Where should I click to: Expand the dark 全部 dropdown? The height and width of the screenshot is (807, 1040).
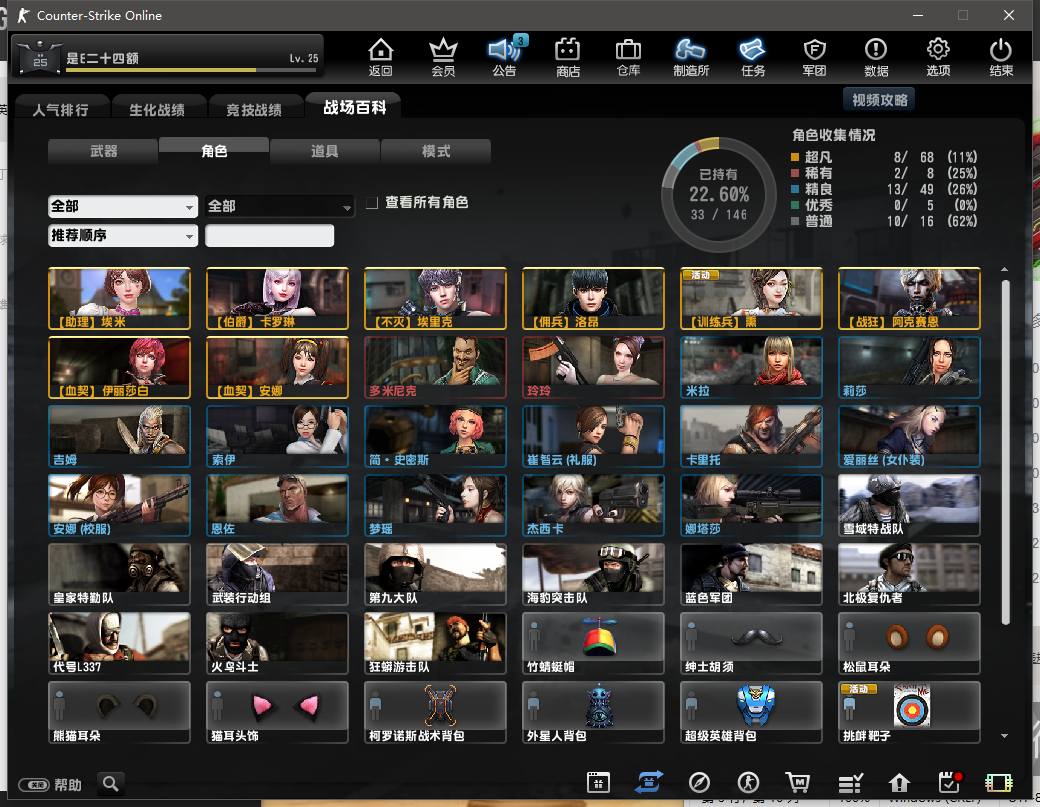(x=279, y=206)
